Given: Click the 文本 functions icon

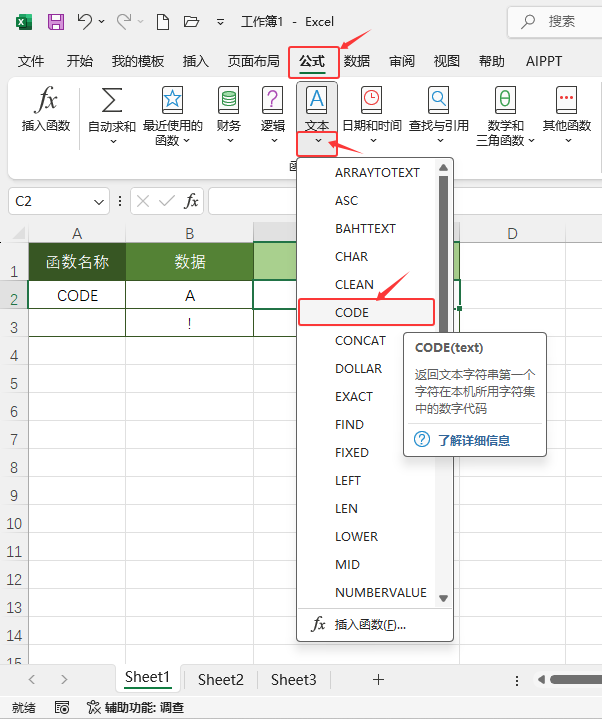Looking at the screenshot, I should click(317, 100).
